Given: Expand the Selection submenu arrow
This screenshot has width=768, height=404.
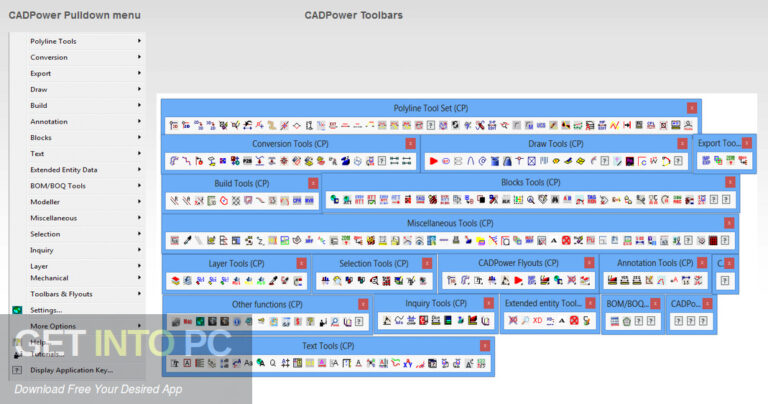Looking at the screenshot, I should pos(139,234).
